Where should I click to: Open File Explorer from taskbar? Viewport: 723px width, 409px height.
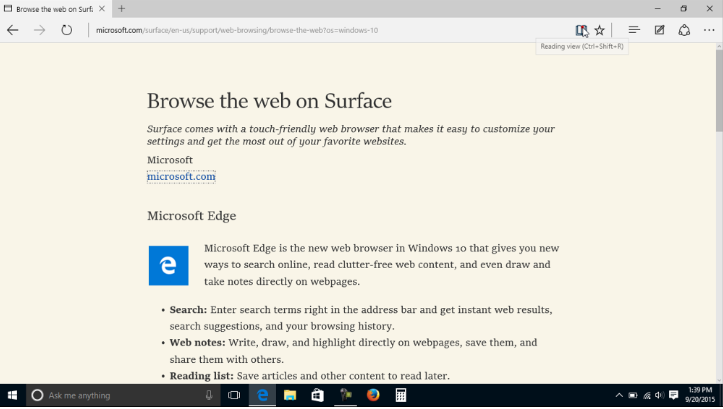290,396
